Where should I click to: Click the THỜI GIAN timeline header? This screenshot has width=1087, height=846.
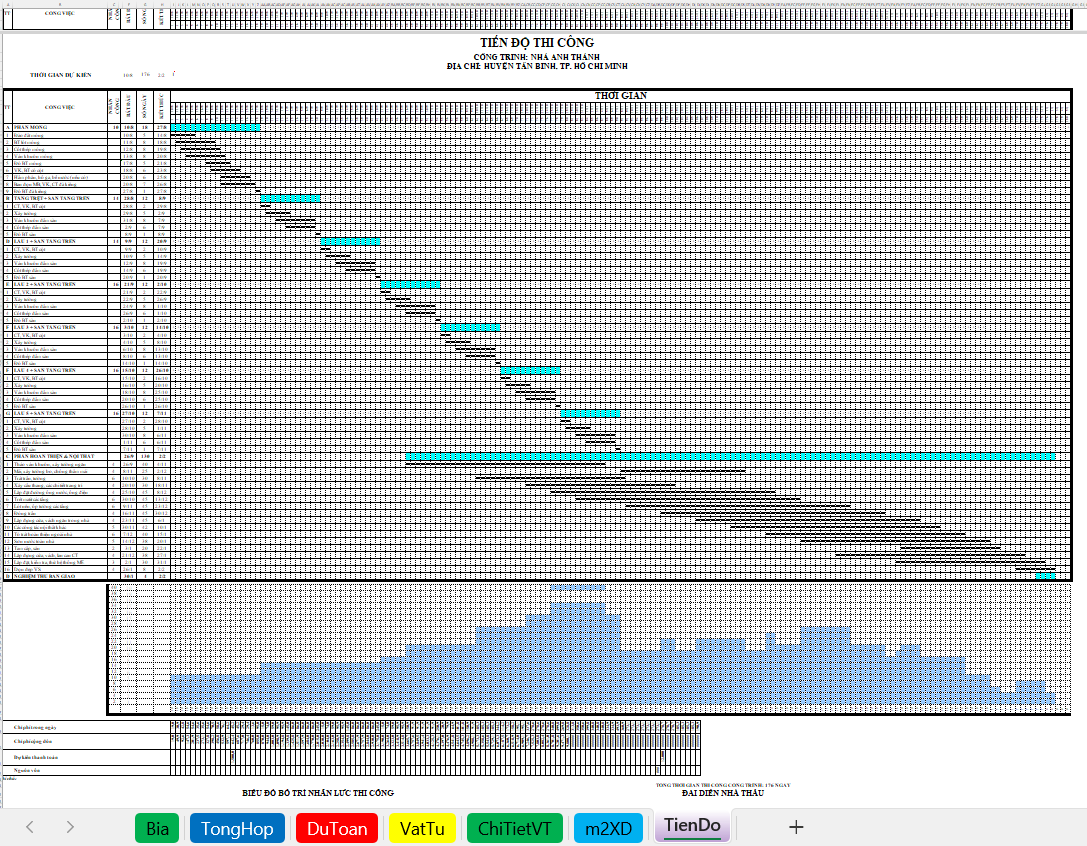coord(620,95)
